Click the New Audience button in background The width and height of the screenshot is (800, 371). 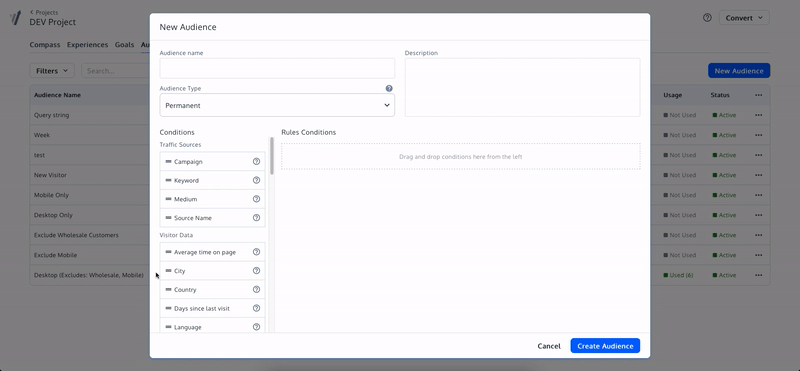[739, 71]
